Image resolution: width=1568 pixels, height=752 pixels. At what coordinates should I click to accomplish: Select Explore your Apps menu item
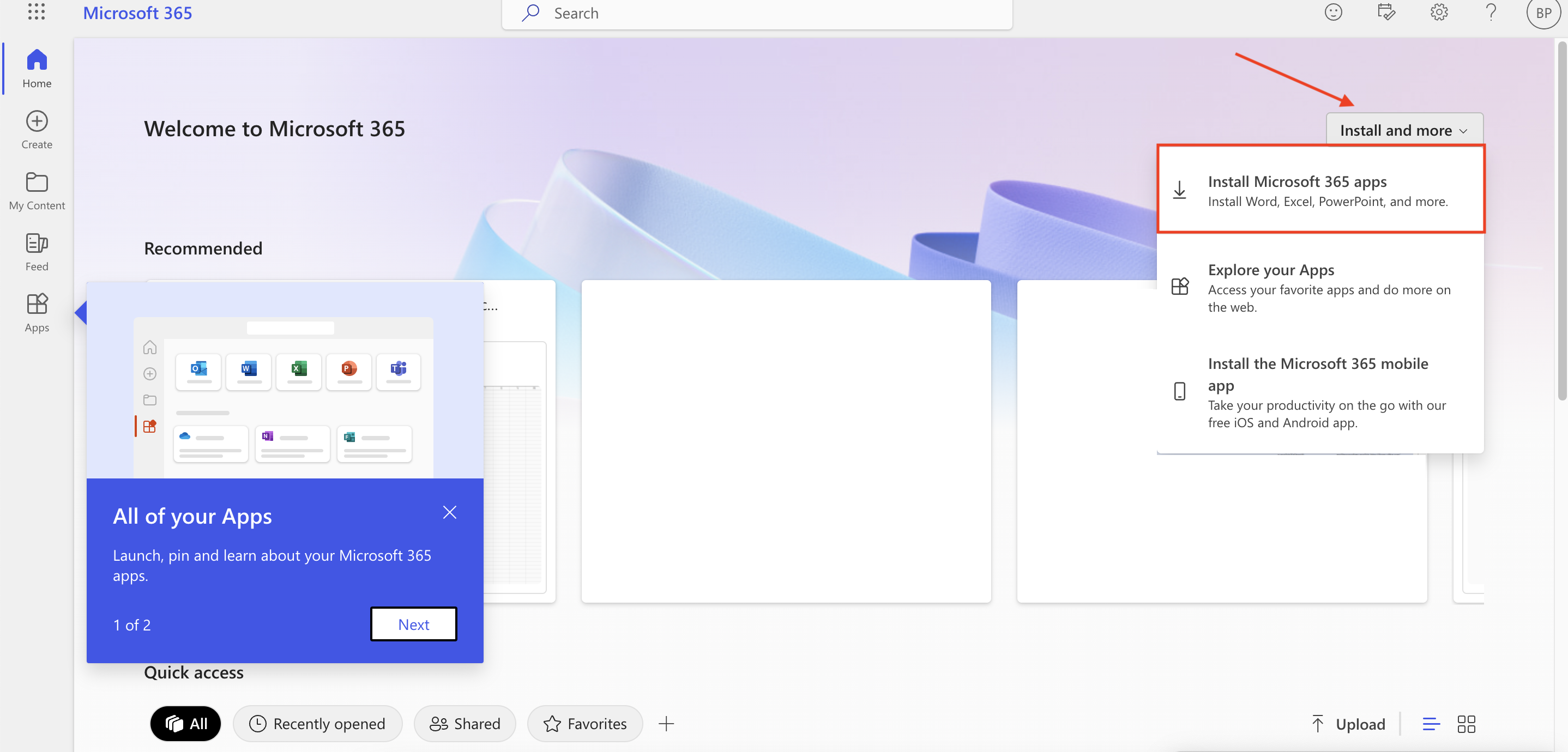[x=1320, y=287]
